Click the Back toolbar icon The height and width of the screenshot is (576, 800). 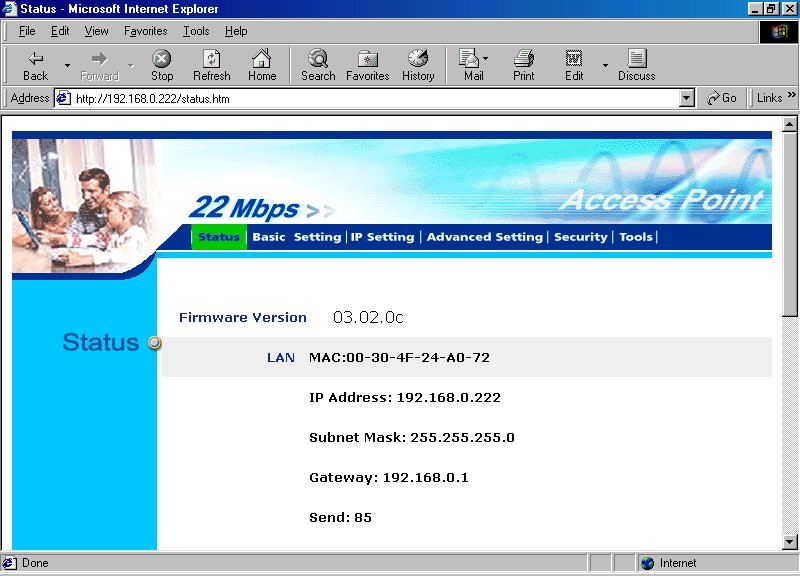click(35, 65)
